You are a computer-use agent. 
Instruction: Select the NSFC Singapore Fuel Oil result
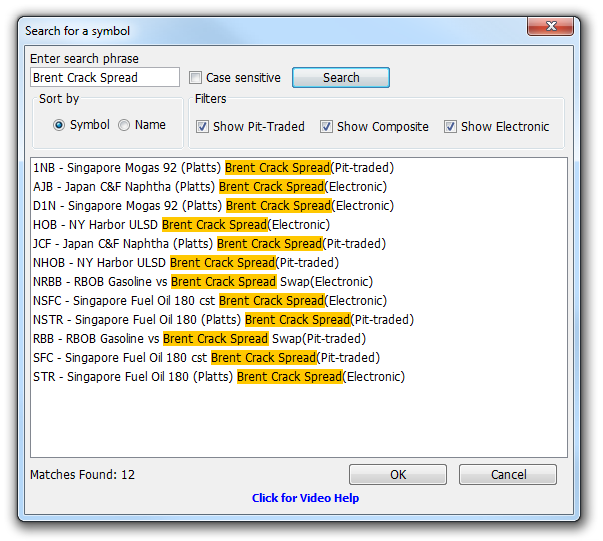point(210,300)
